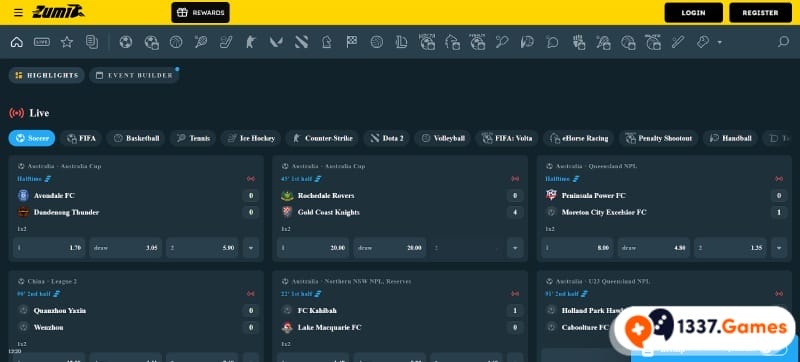Select the Soccer ball icon in sports bar
Image resolution: width=800 pixels, height=362 pixels.
click(126, 42)
